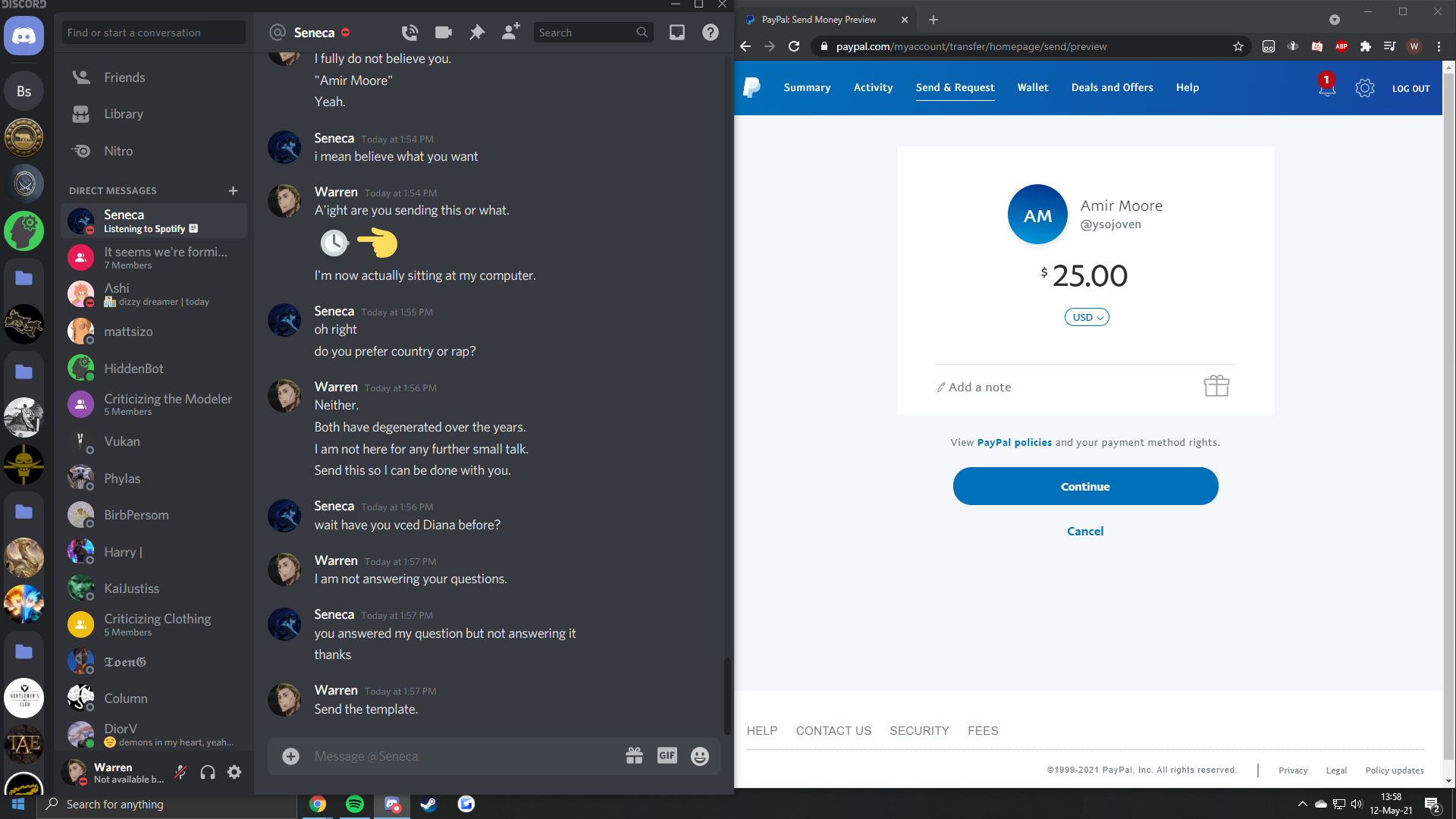The image size is (1456, 819).
Task: Open Discord user settings gear
Action: [x=235, y=772]
